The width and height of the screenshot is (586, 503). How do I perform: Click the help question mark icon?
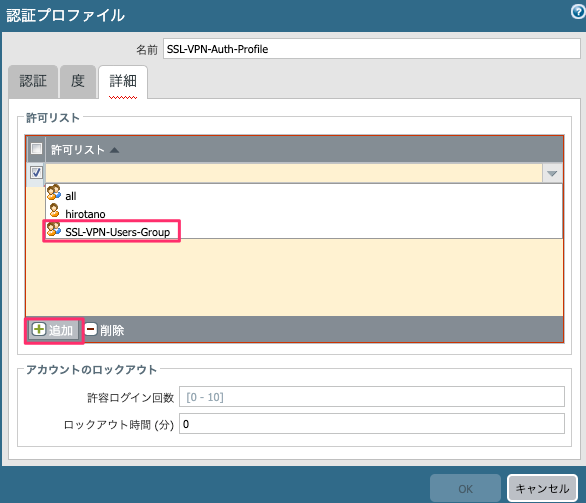coord(577,12)
